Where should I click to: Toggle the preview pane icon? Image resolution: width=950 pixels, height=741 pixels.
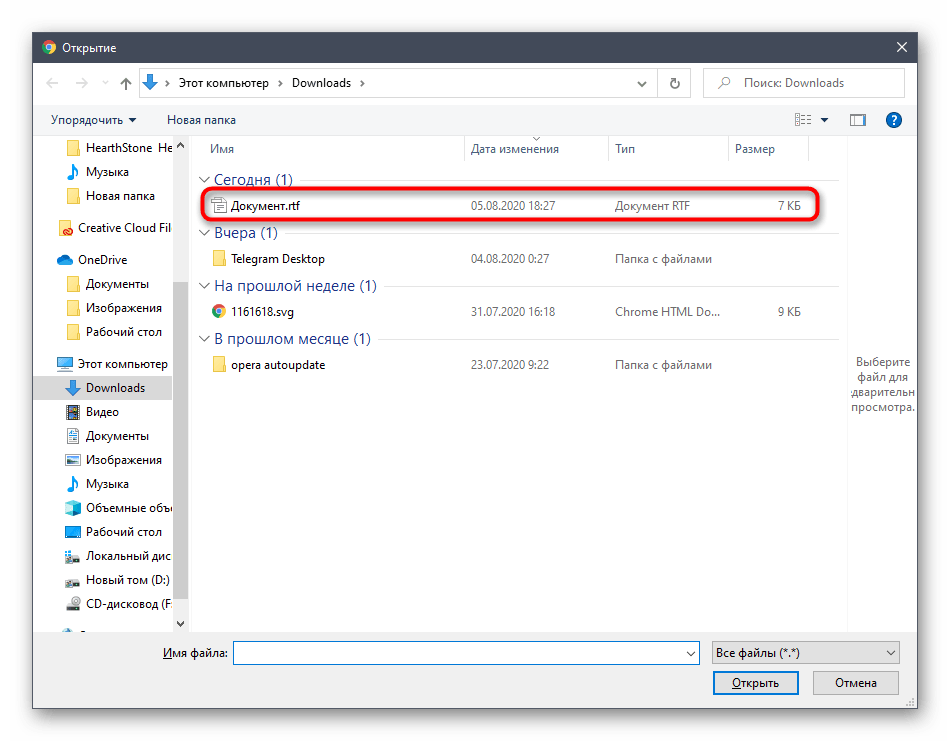pos(857,120)
